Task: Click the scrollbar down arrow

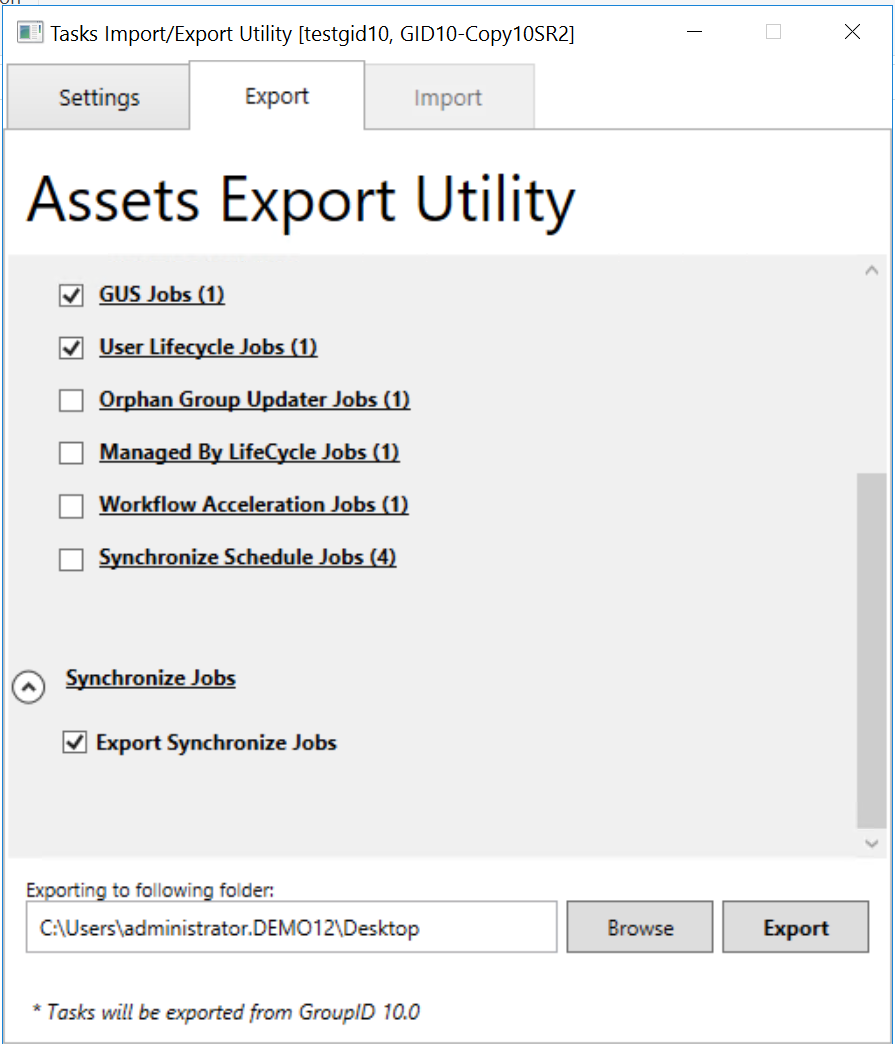Action: click(871, 843)
